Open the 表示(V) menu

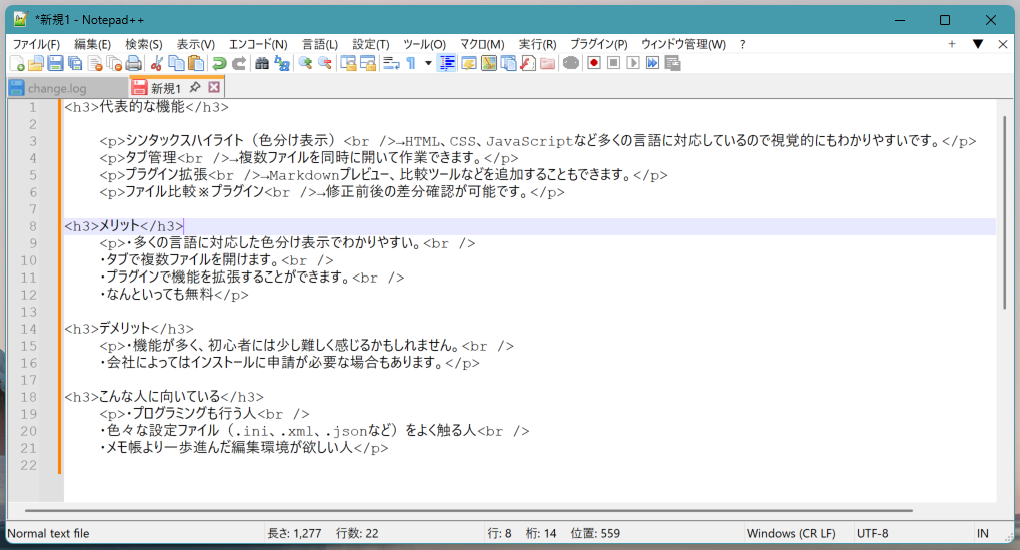pos(196,44)
